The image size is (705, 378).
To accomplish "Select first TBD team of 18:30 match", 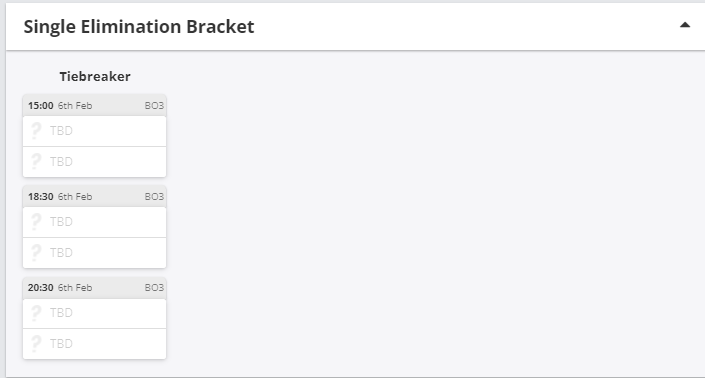I will click(x=94, y=222).
